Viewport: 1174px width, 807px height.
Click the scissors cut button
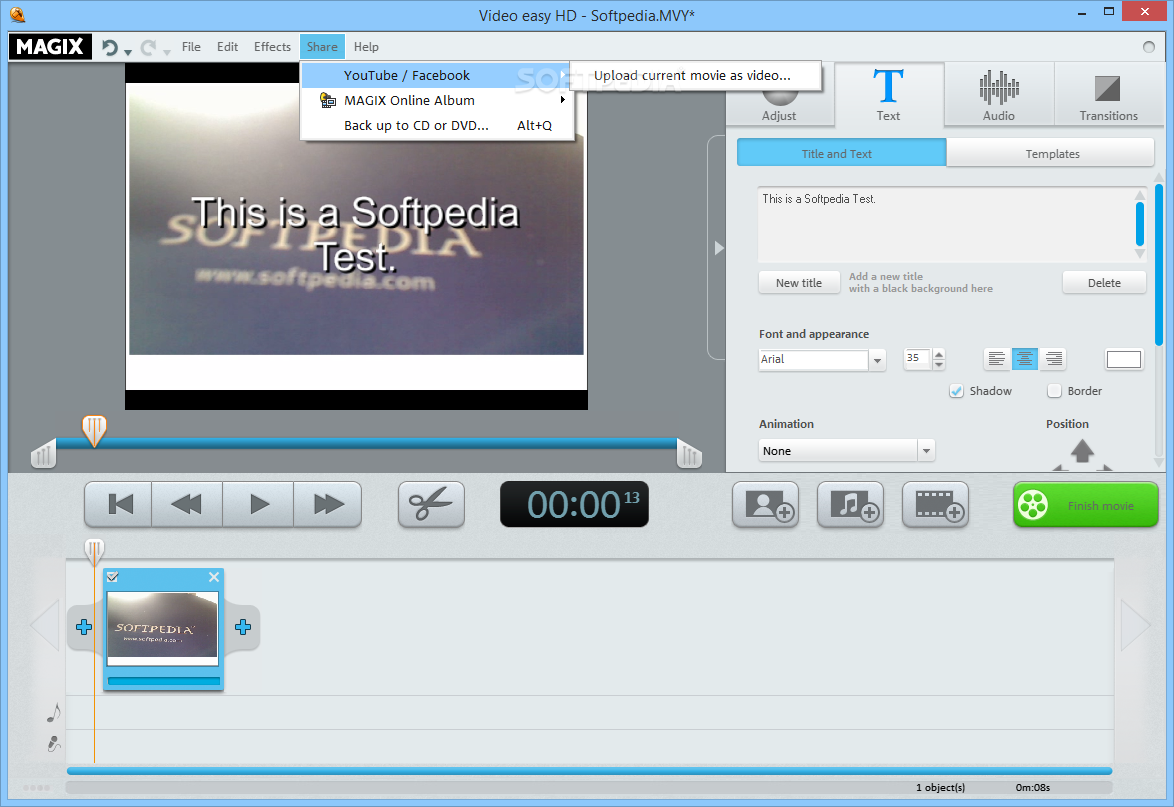coord(431,505)
